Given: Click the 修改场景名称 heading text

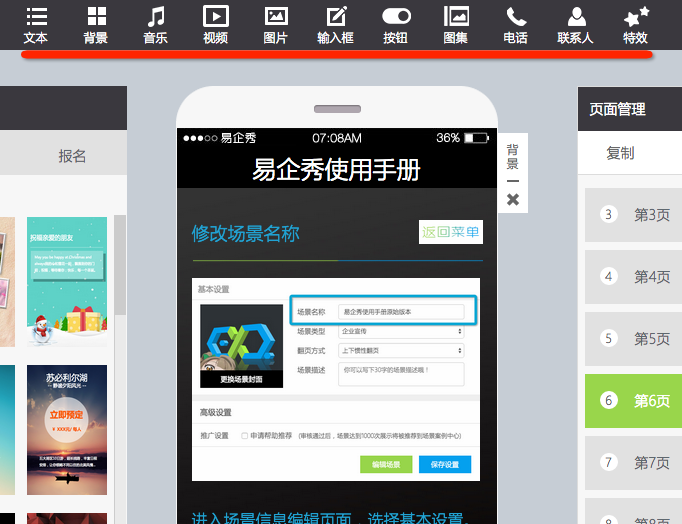Looking at the screenshot, I should (x=245, y=234).
